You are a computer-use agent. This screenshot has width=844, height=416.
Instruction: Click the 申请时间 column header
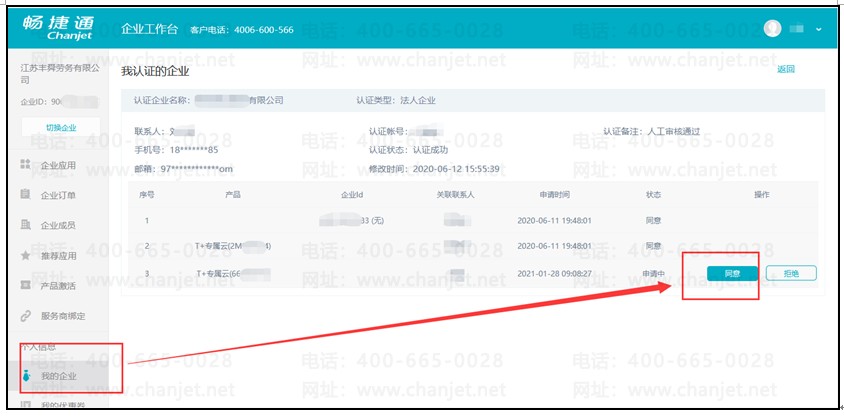coord(554,194)
